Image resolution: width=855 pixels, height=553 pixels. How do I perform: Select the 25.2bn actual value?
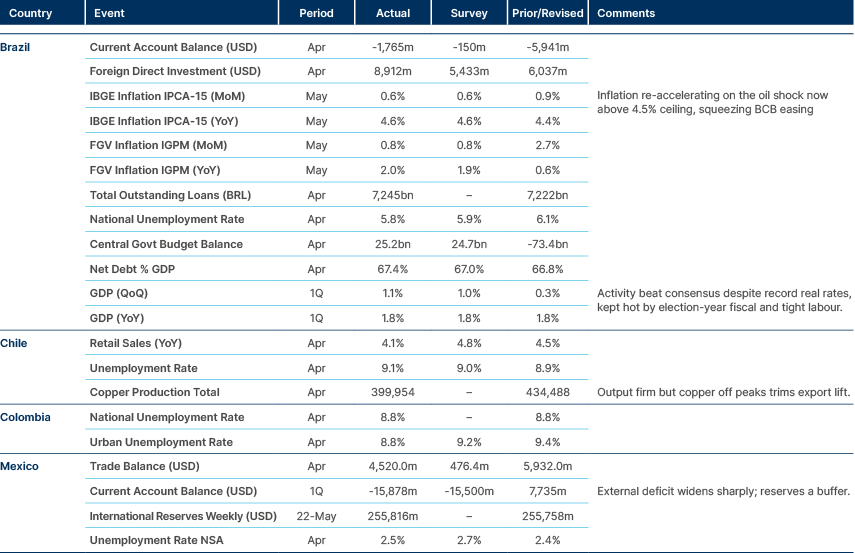click(x=393, y=244)
